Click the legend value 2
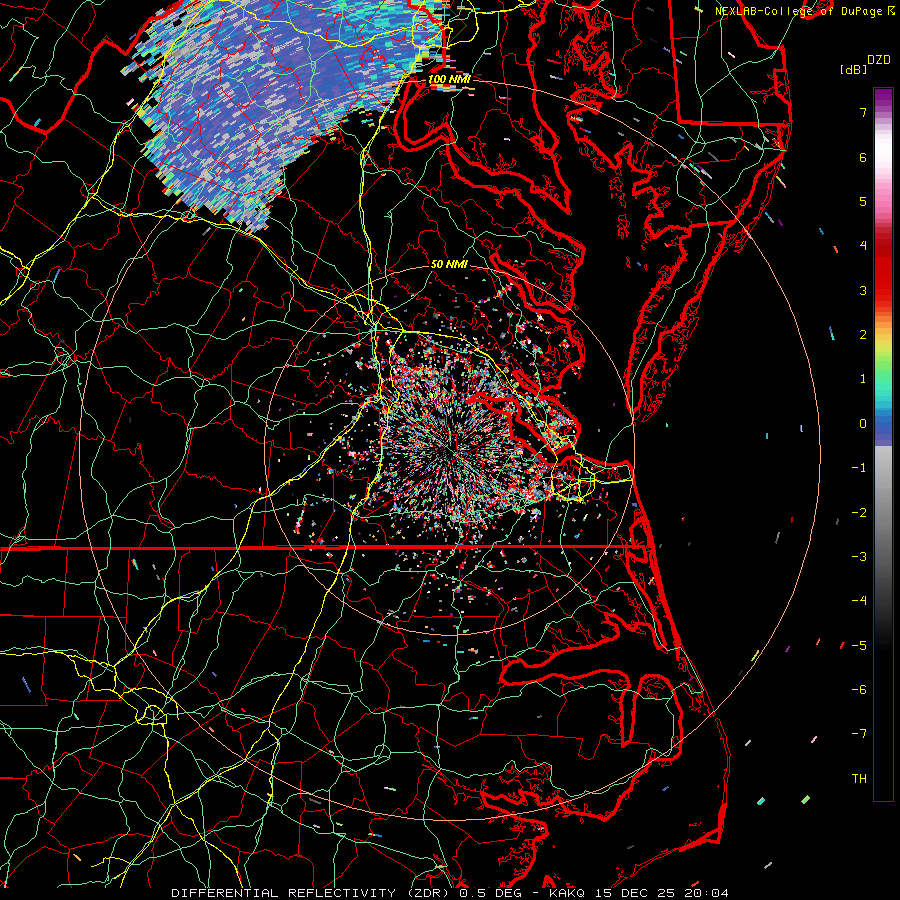This screenshot has height=900, width=900. point(863,335)
